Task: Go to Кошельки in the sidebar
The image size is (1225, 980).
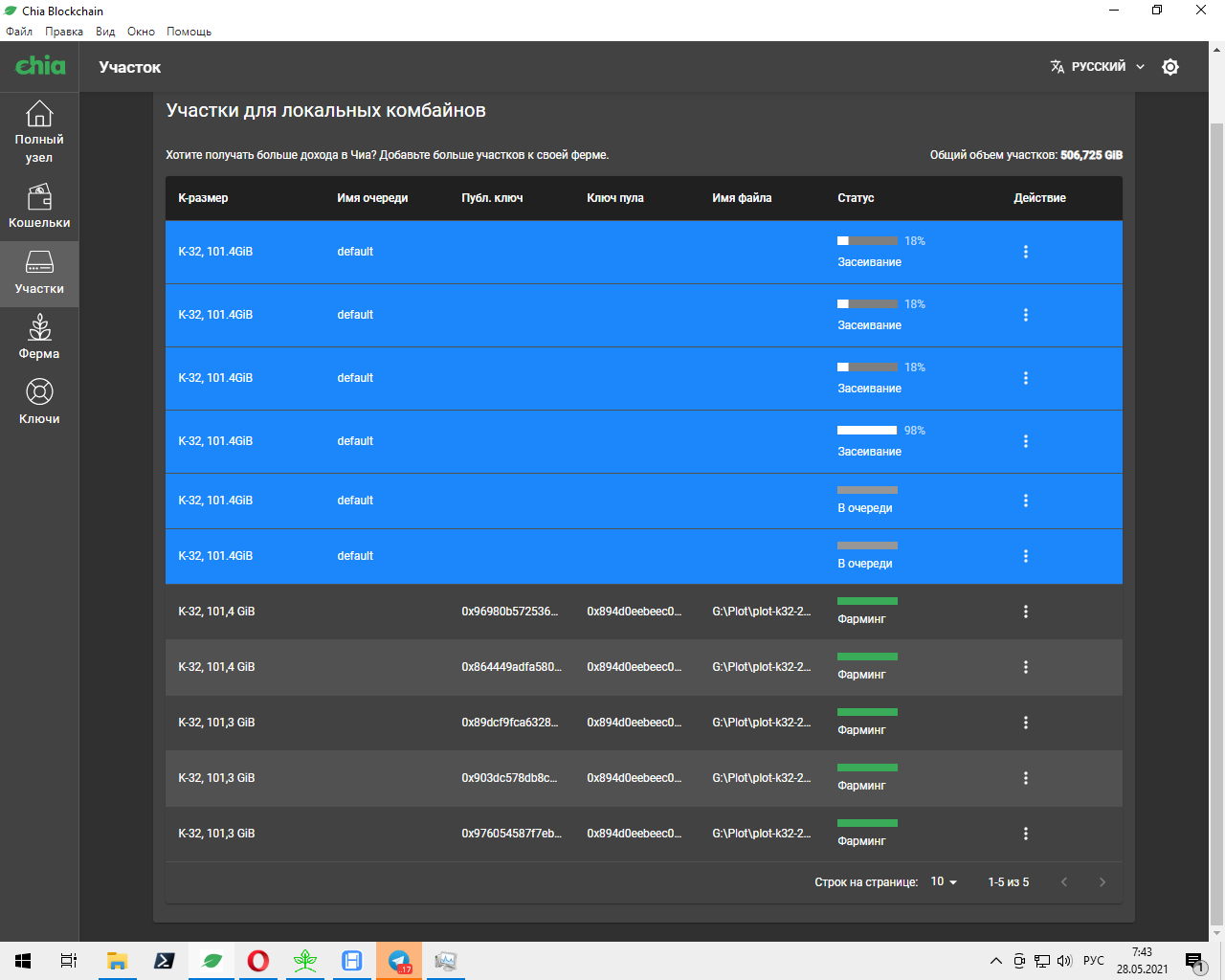Action: coord(39,207)
